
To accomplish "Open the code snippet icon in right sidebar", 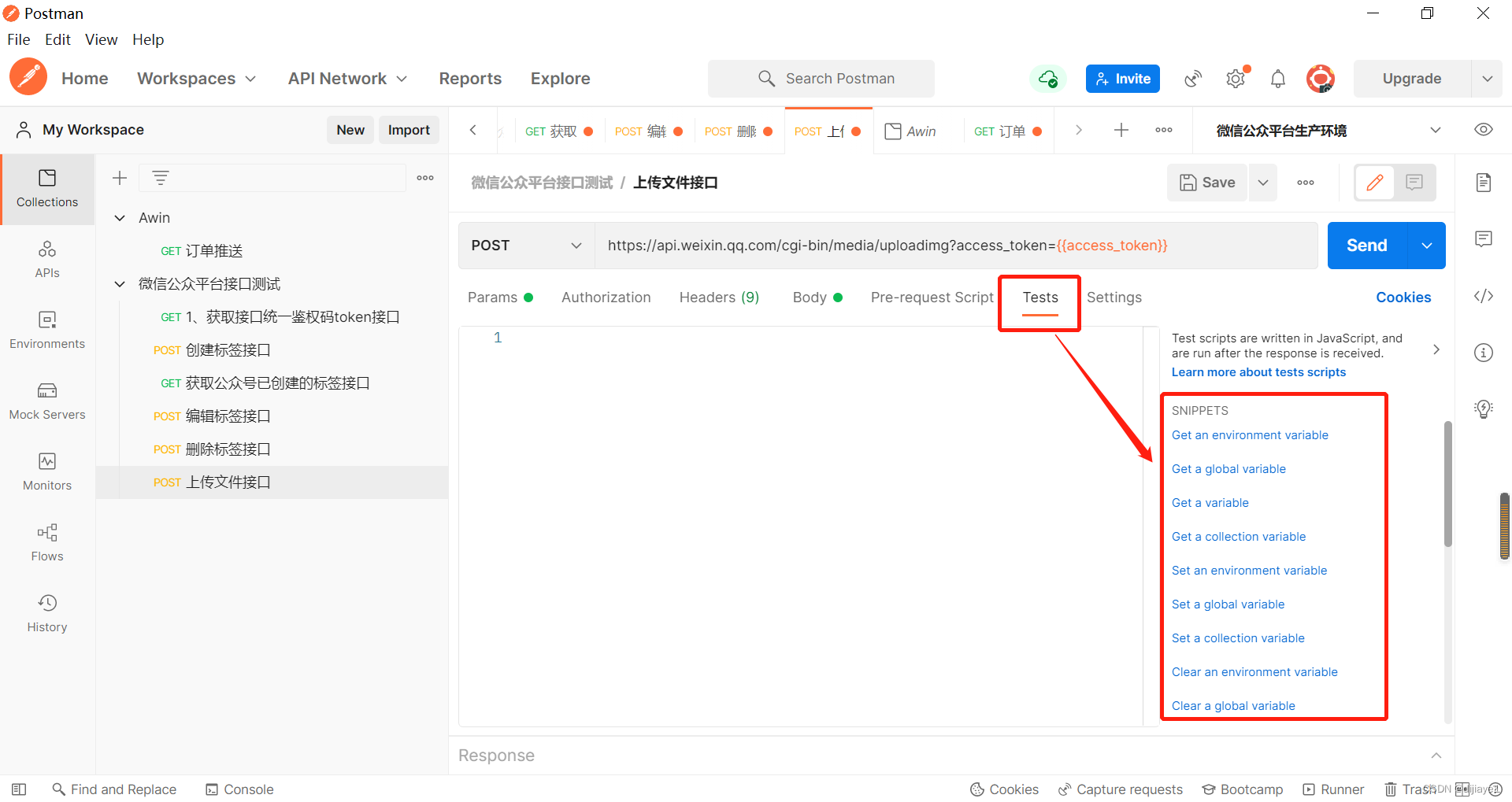I will click(1484, 296).
